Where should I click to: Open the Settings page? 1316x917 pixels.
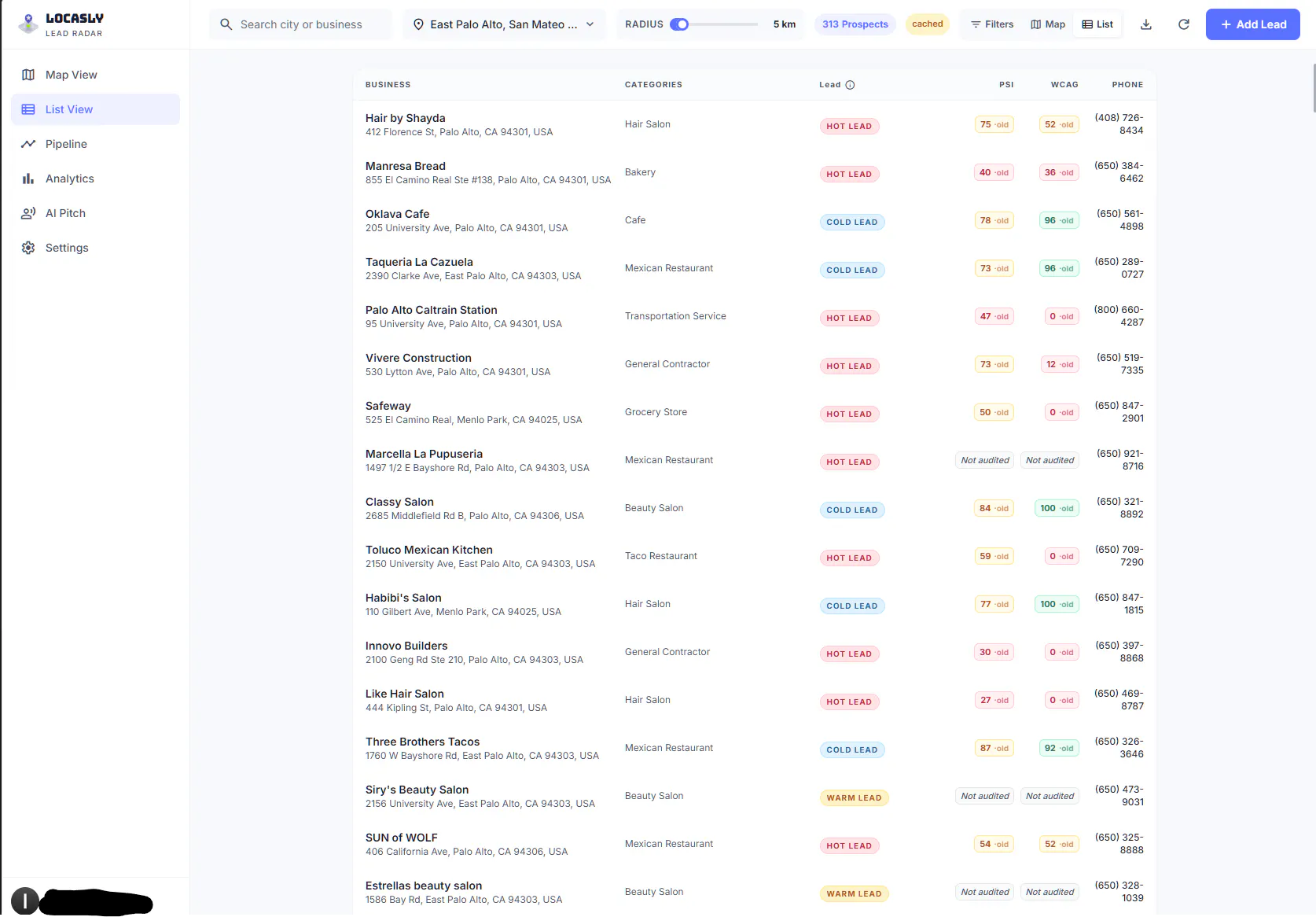coord(95,248)
